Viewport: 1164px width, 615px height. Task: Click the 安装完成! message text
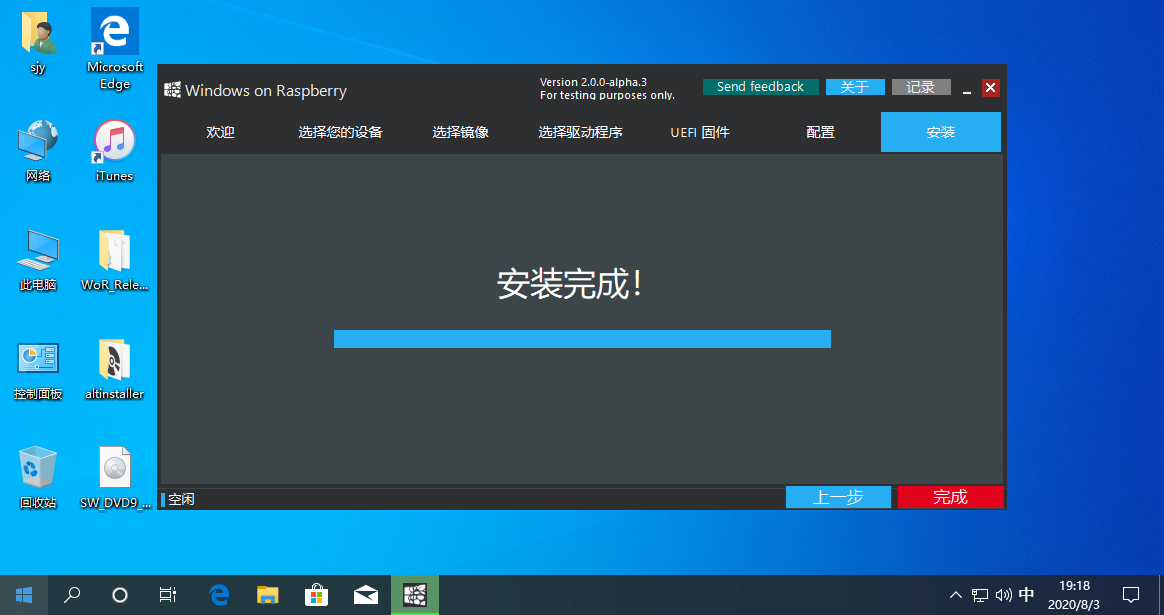point(569,284)
